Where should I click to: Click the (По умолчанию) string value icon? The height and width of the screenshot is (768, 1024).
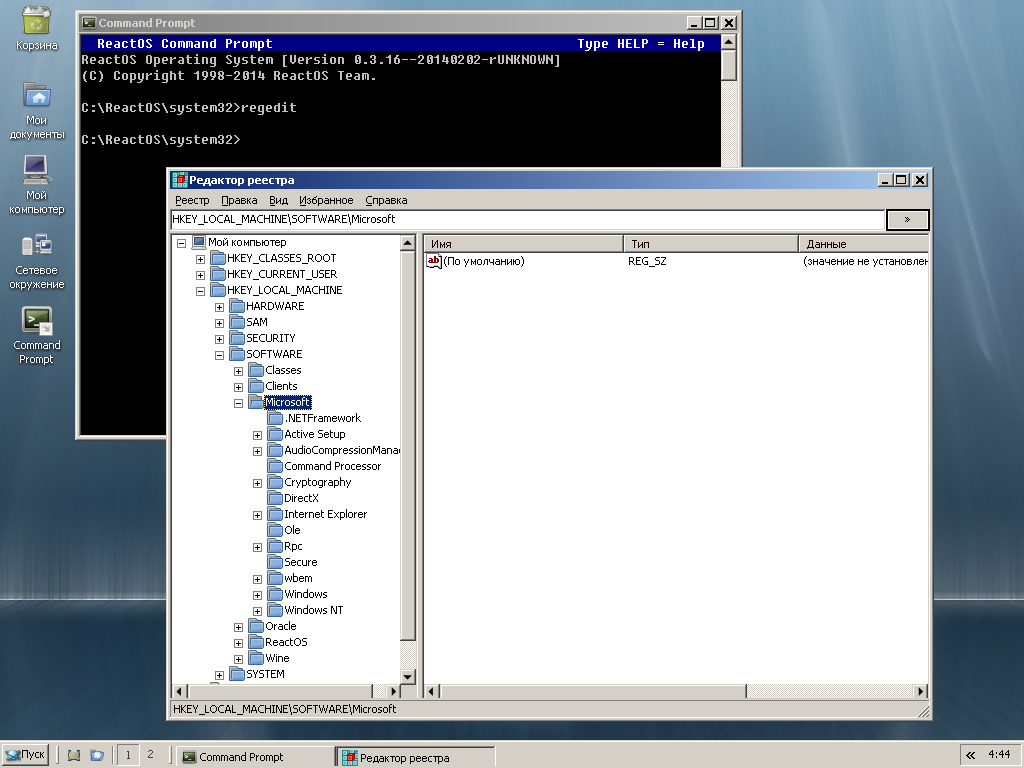coord(434,261)
